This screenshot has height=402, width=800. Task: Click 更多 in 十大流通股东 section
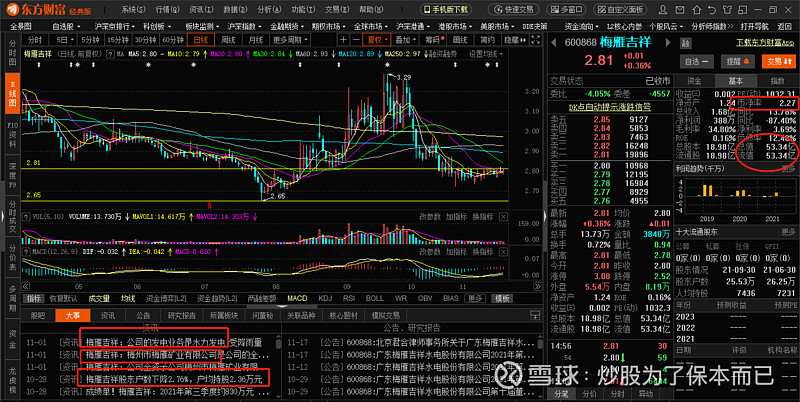pos(788,232)
